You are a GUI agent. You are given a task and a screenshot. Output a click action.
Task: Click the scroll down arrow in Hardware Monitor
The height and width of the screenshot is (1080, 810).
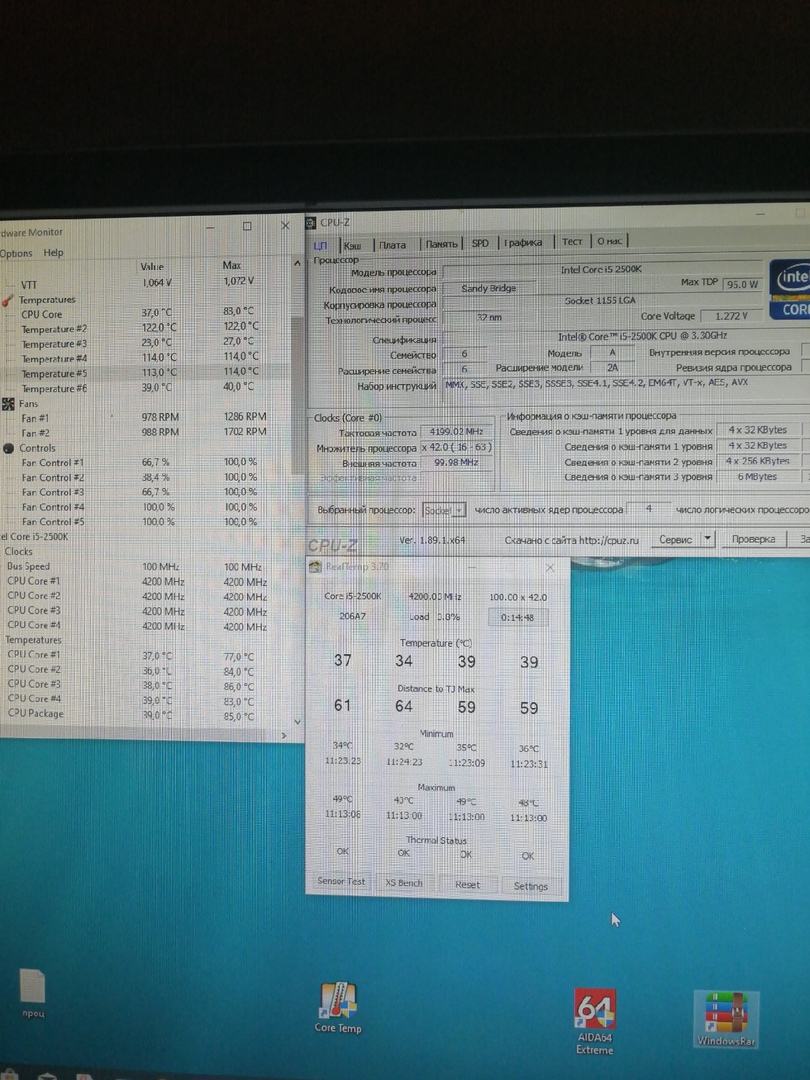(x=298, y=722)
